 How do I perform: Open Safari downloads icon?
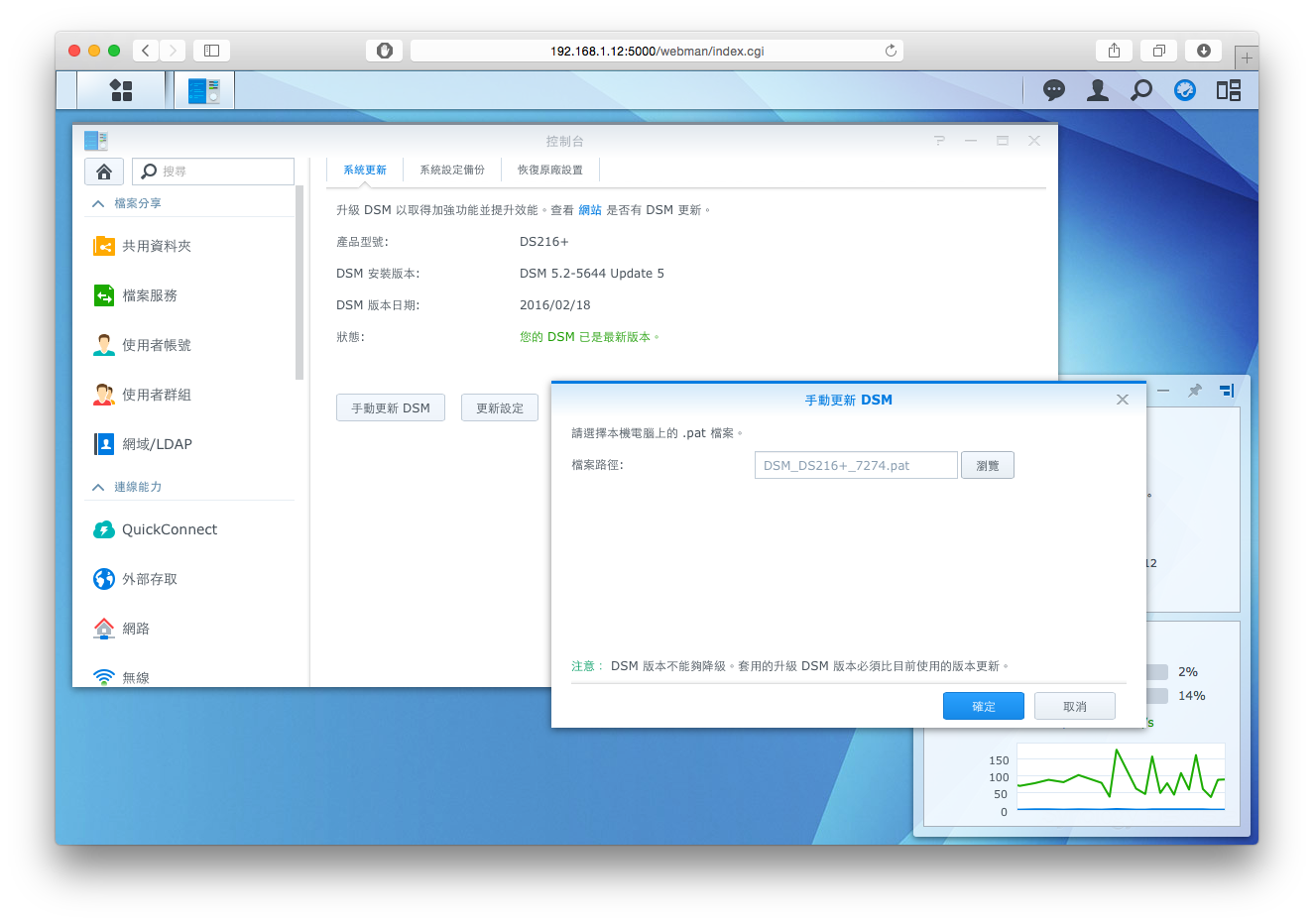pos(1203,51)
